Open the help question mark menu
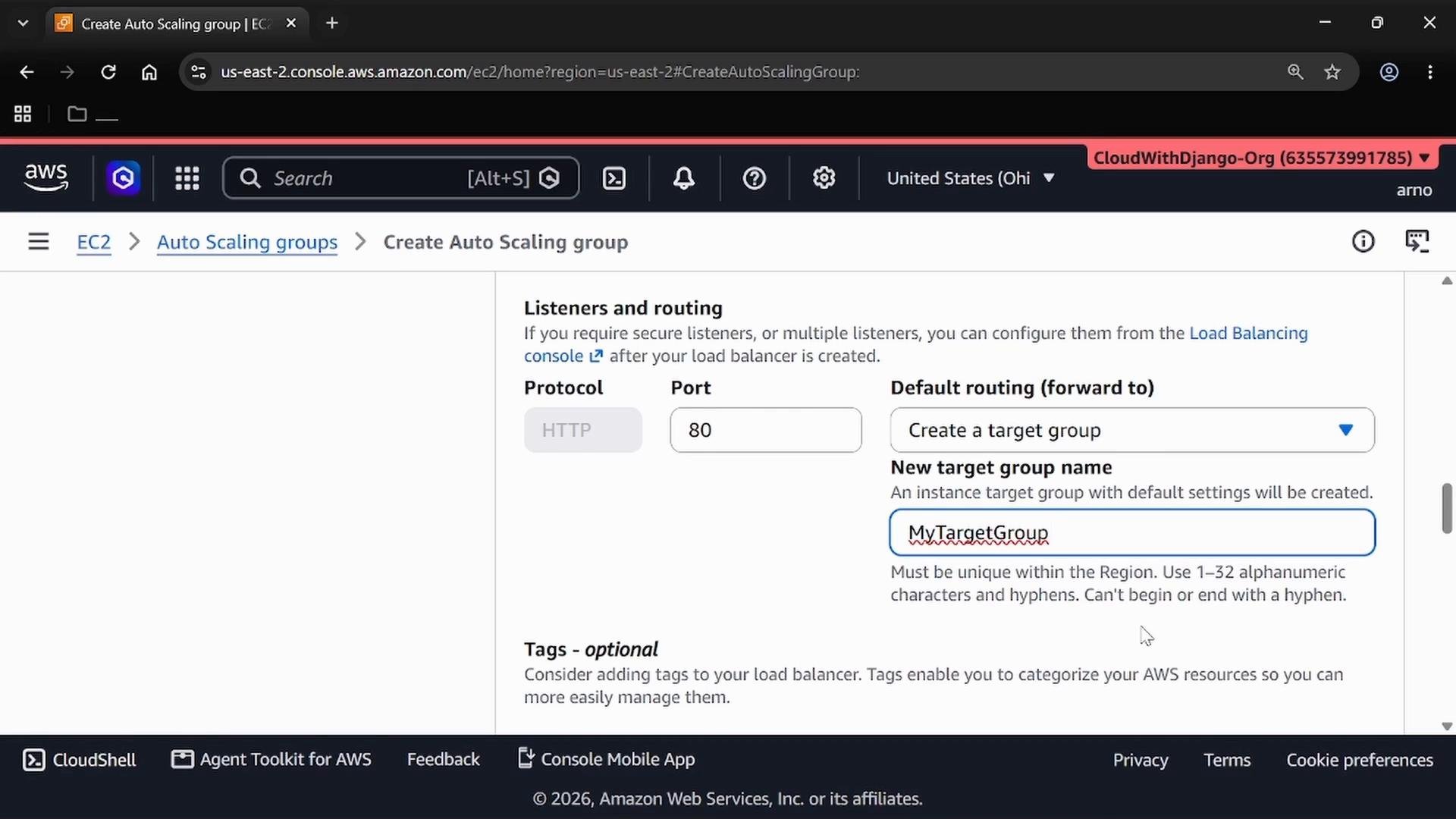Image resolution: width=1456 pixels, height=819 pixels. [x=754, y=178]
